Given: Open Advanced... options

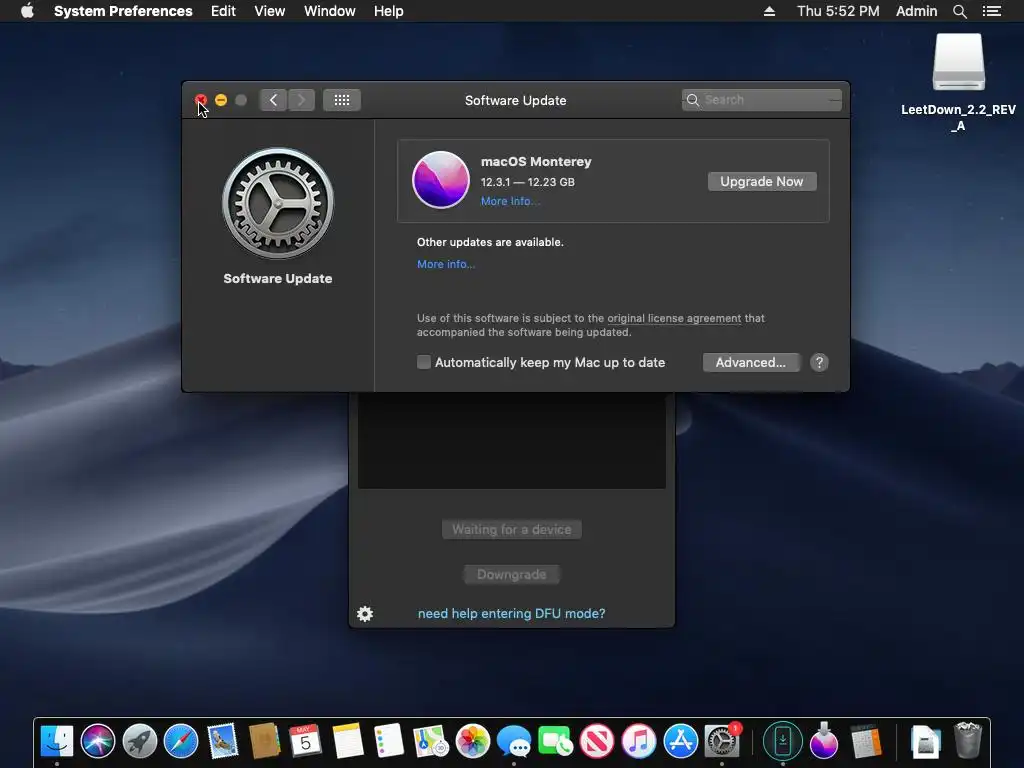Looking at the screenshot, I should pyautogui.click(x=750, y=362).
